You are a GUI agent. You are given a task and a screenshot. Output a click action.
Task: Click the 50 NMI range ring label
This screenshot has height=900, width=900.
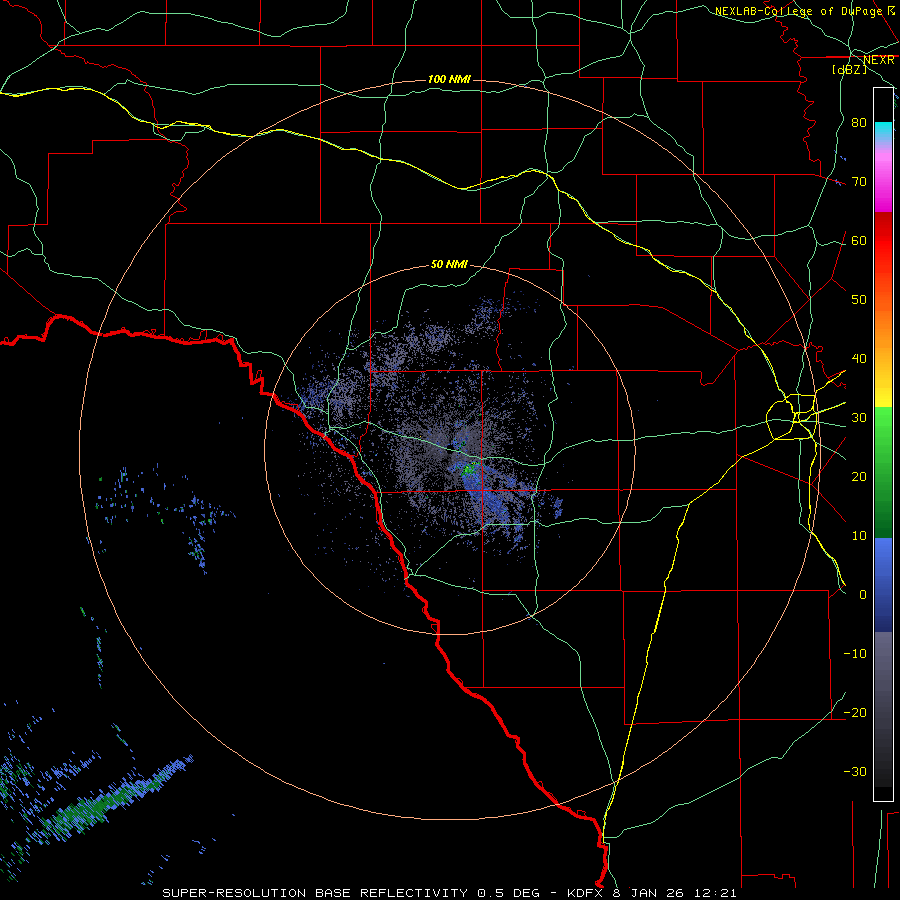449,264
